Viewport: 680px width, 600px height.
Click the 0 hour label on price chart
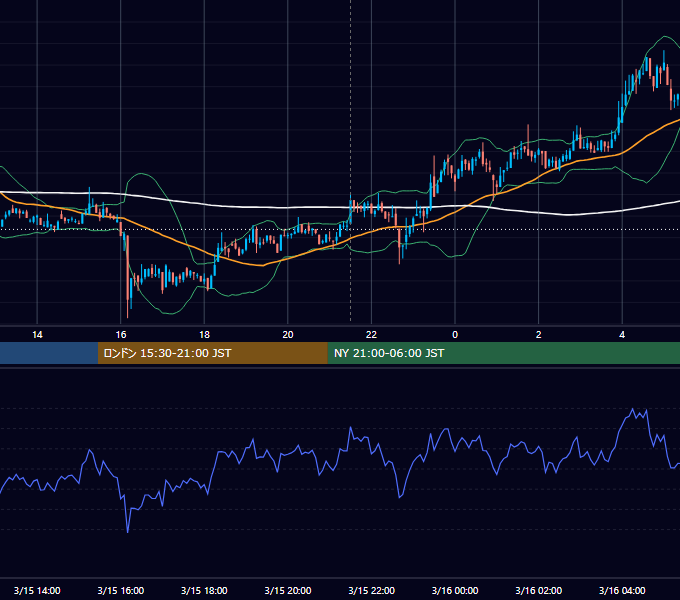[x=455, y=335]
